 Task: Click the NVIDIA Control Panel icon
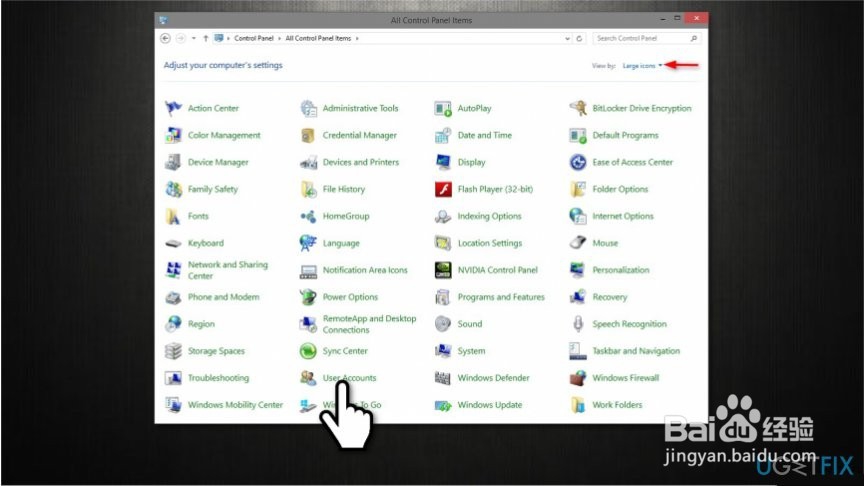pos(443,270)
